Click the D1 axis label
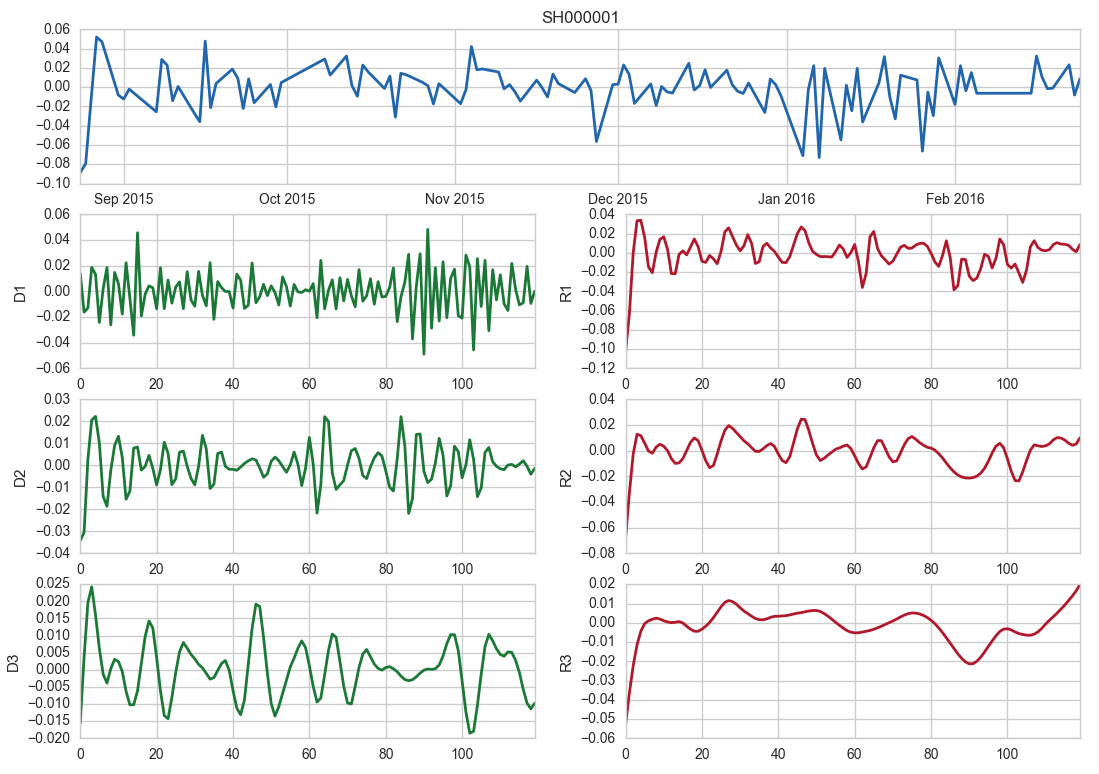This screenshot has height=774, width=1099. 20,294
